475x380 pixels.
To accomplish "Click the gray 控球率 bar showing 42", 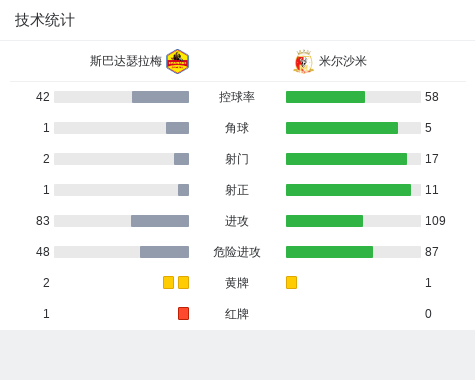I will 160,97.
